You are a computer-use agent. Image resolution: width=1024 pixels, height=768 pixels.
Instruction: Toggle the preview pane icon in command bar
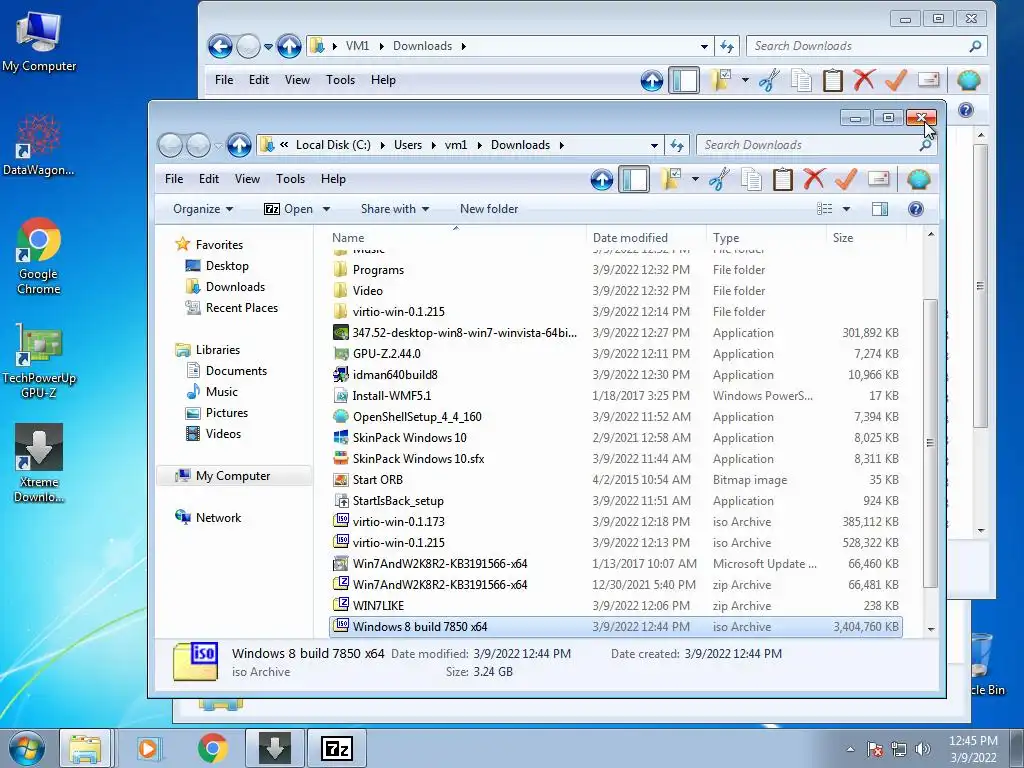click(x=880, y=209)
